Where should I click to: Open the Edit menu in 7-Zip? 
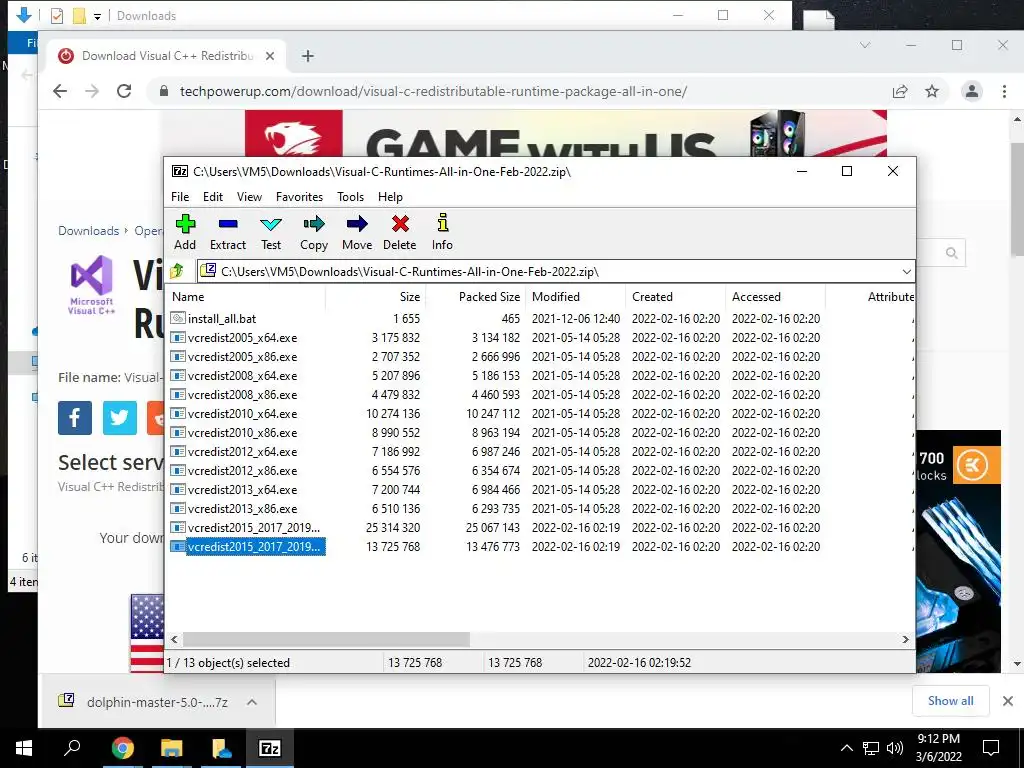[213, 197]
